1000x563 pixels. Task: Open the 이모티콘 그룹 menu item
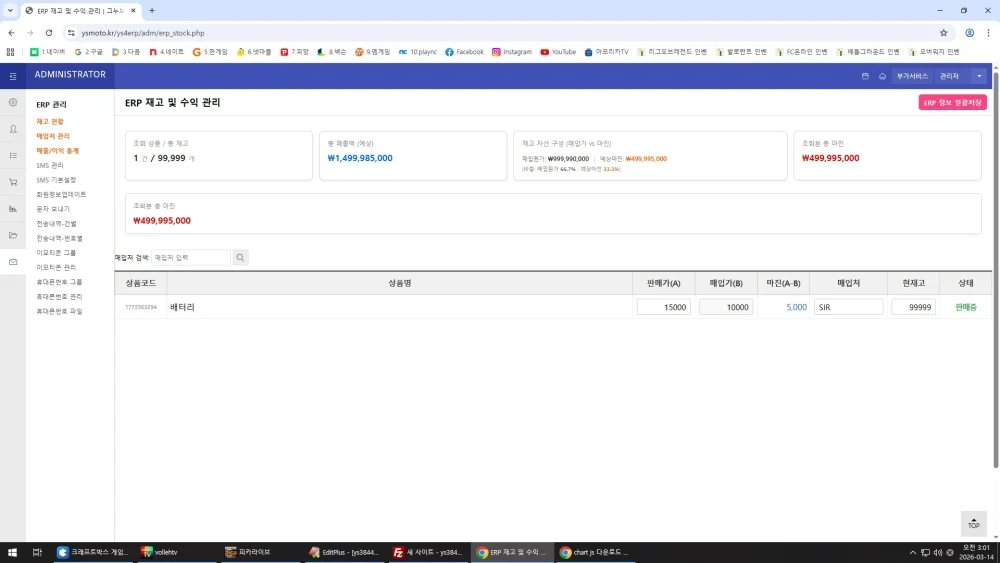(x=56, y=252)
